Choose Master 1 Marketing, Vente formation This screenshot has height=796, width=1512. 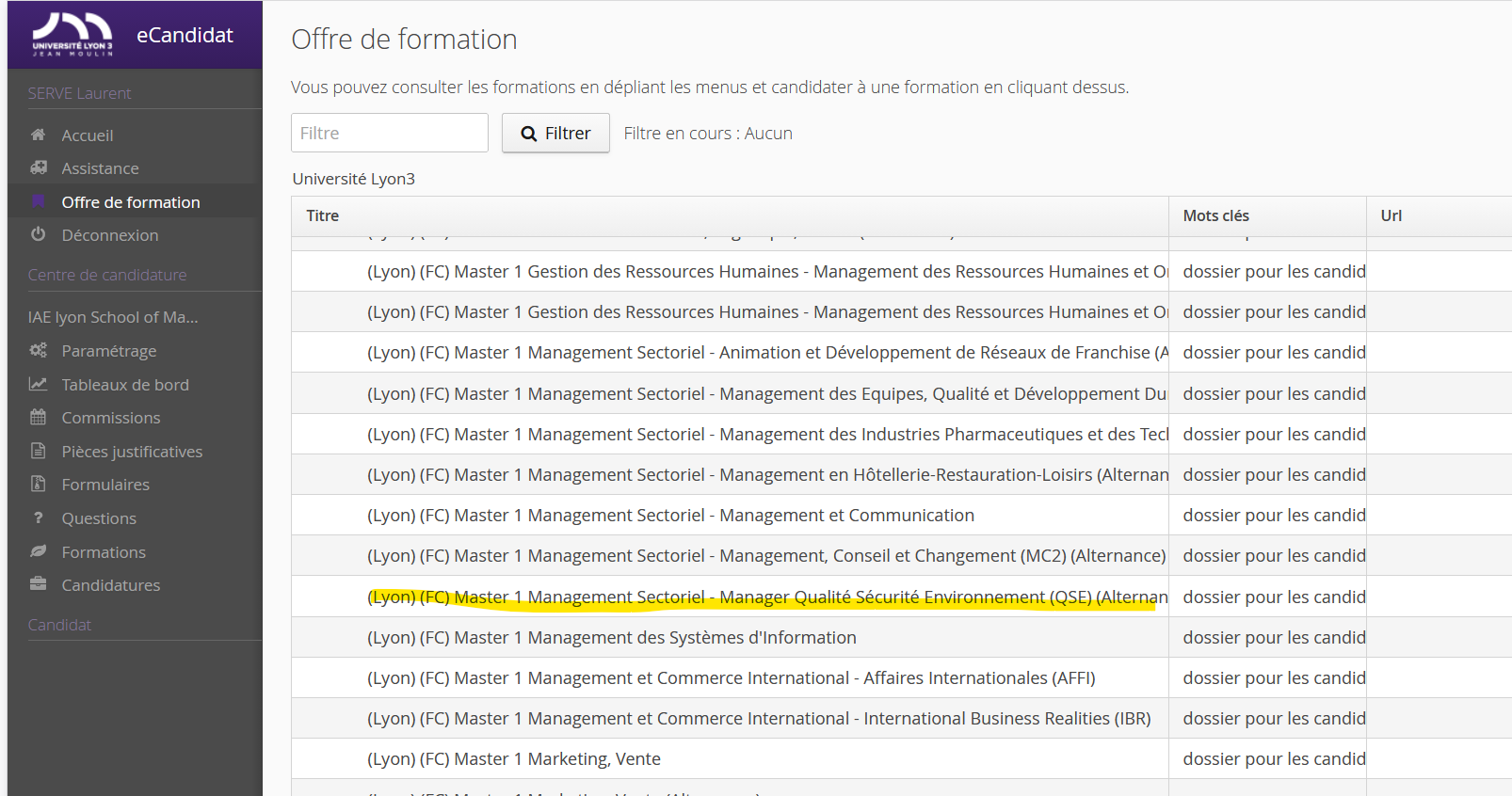click(x=513, y=759)
